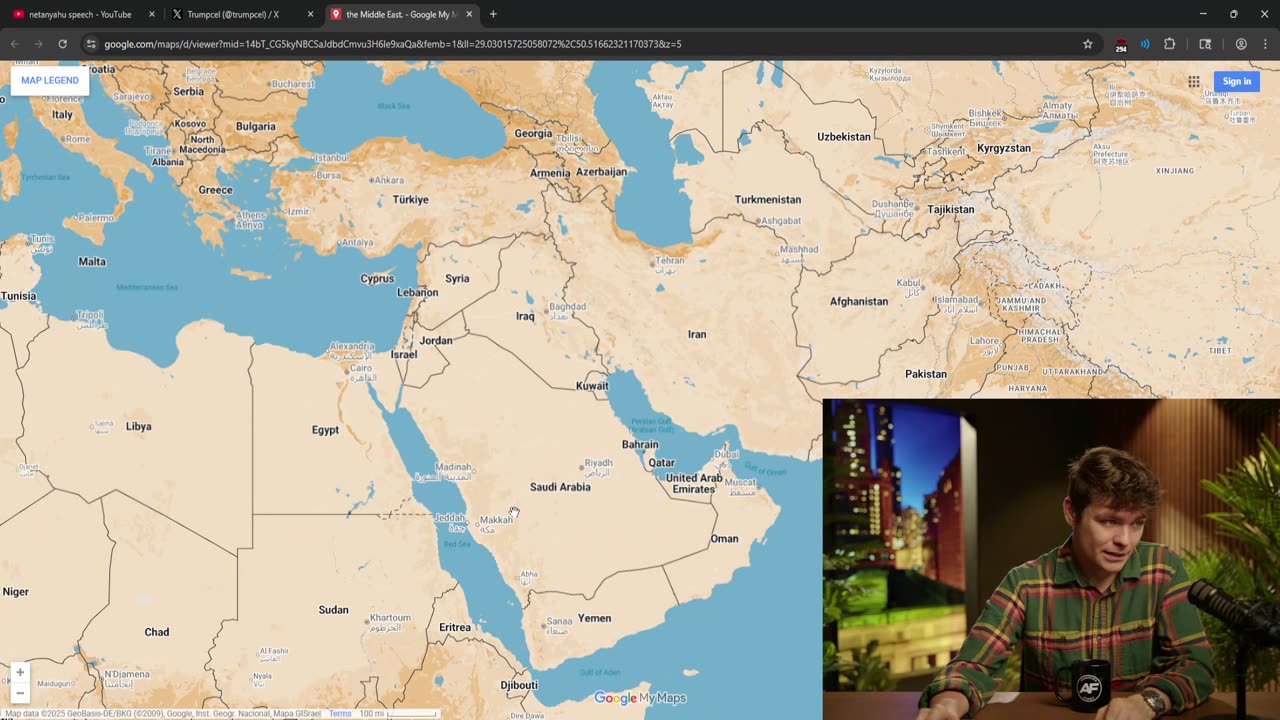
Task: Click the Saudi Arabia label
Action: tap(560, 487)
